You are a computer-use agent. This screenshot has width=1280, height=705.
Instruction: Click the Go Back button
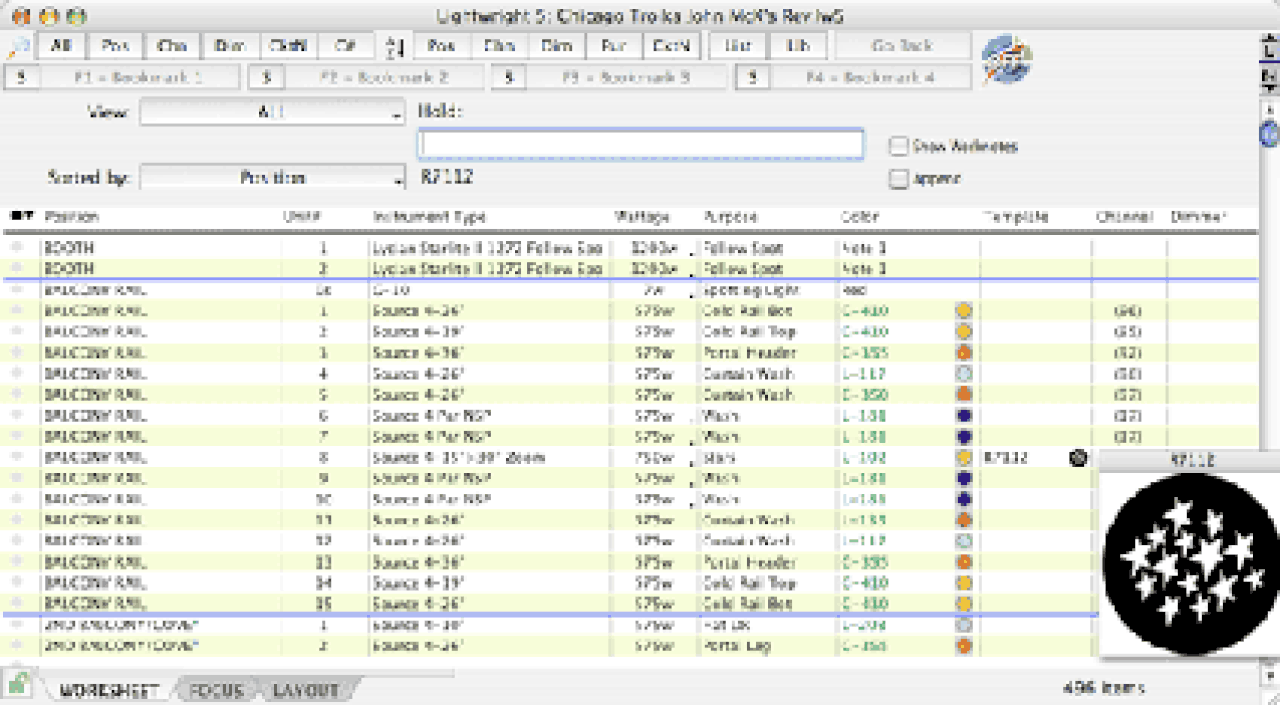[x=902, y=46]
